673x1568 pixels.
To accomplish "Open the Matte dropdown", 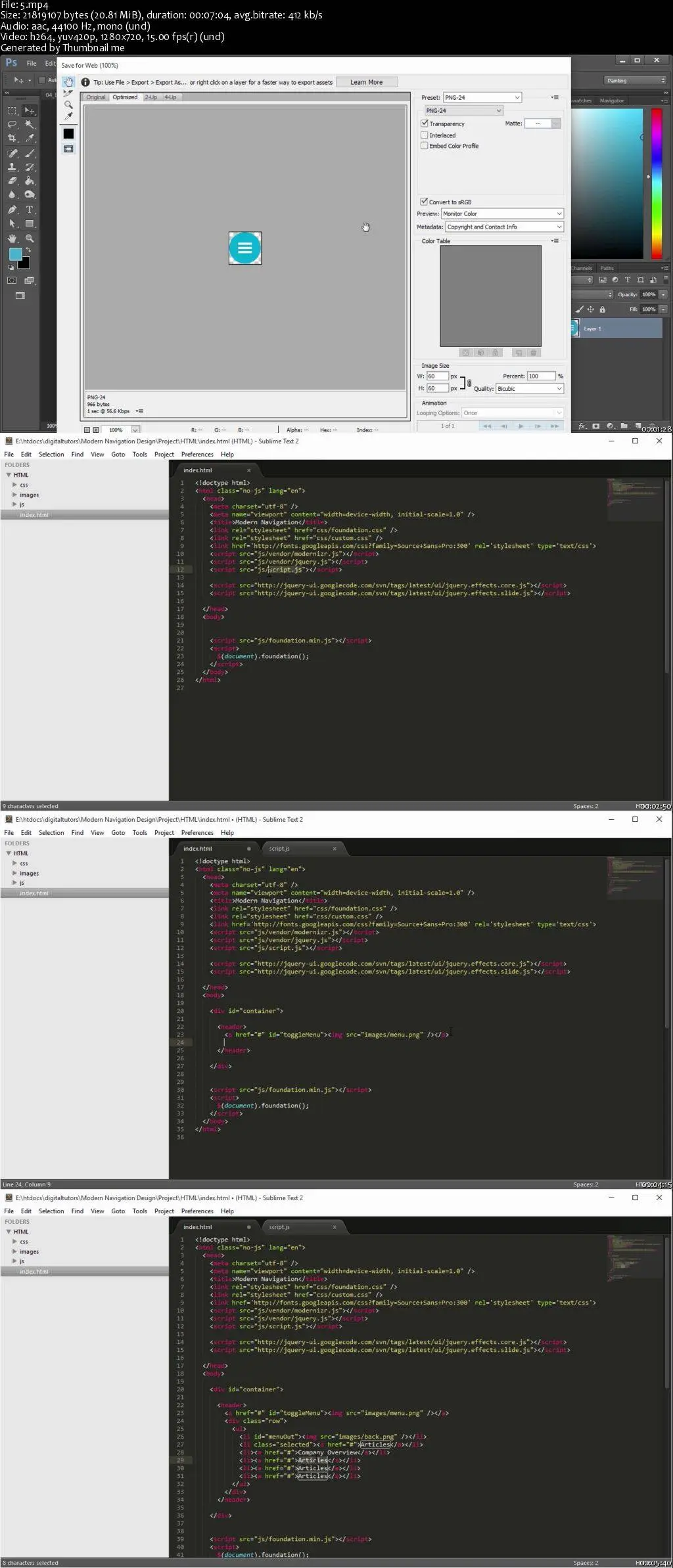I will 543,123.
